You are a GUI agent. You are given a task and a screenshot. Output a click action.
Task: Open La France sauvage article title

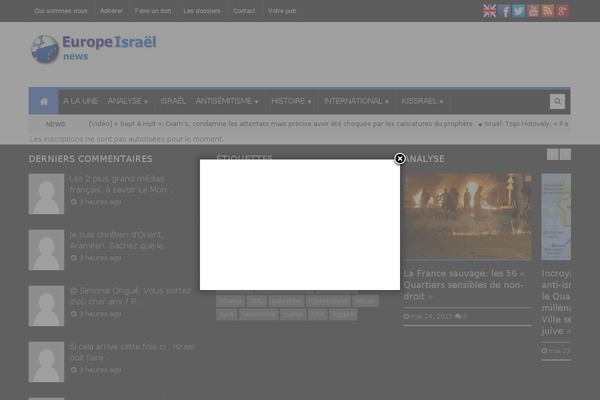(x=464, y=285)
